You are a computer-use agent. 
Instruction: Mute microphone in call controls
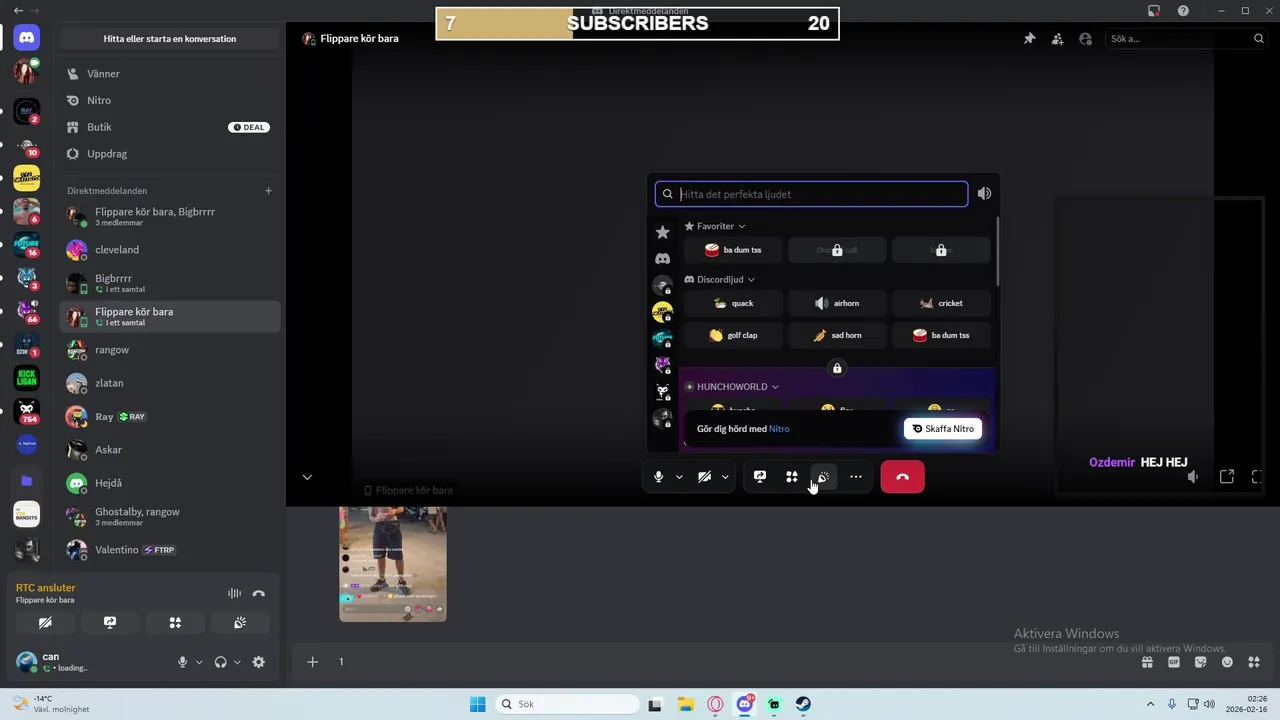(x=658, y=477)
